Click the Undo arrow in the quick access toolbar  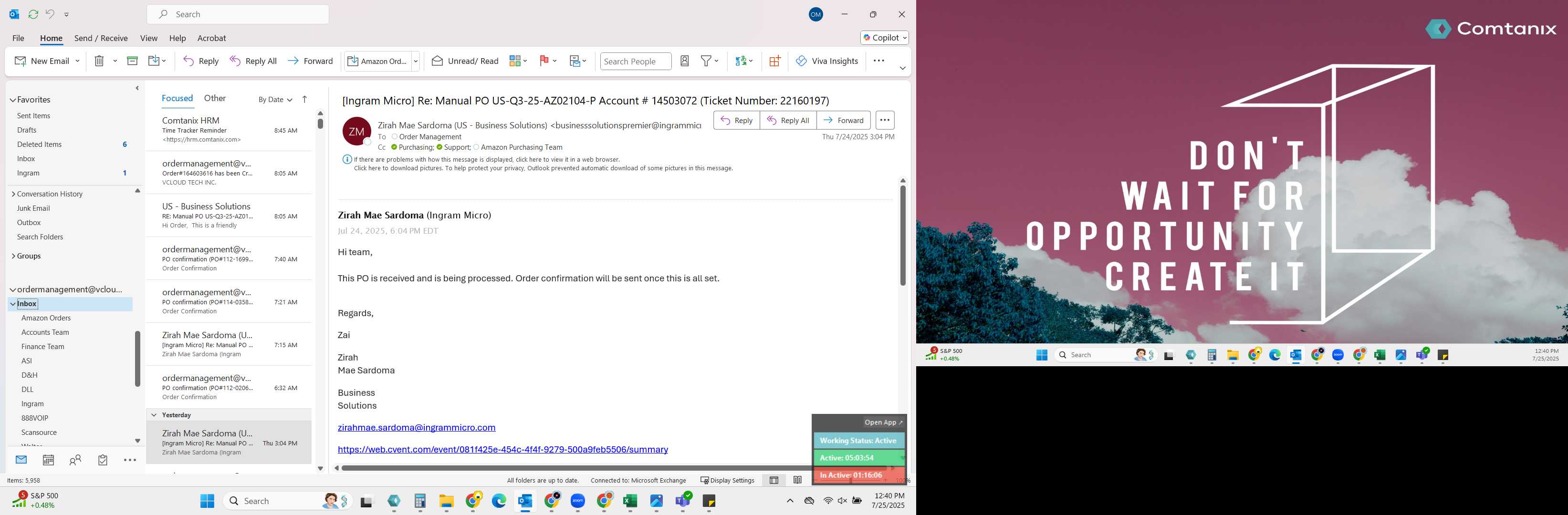click(x=50, y=14)
